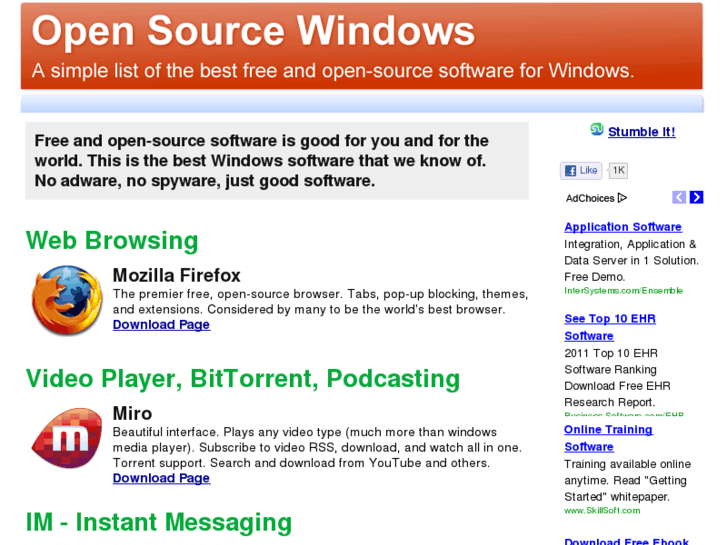Viewport: 727px width, 545px height.
Task: Go to previous ad with left arrow
Action: tap(679, 197)
